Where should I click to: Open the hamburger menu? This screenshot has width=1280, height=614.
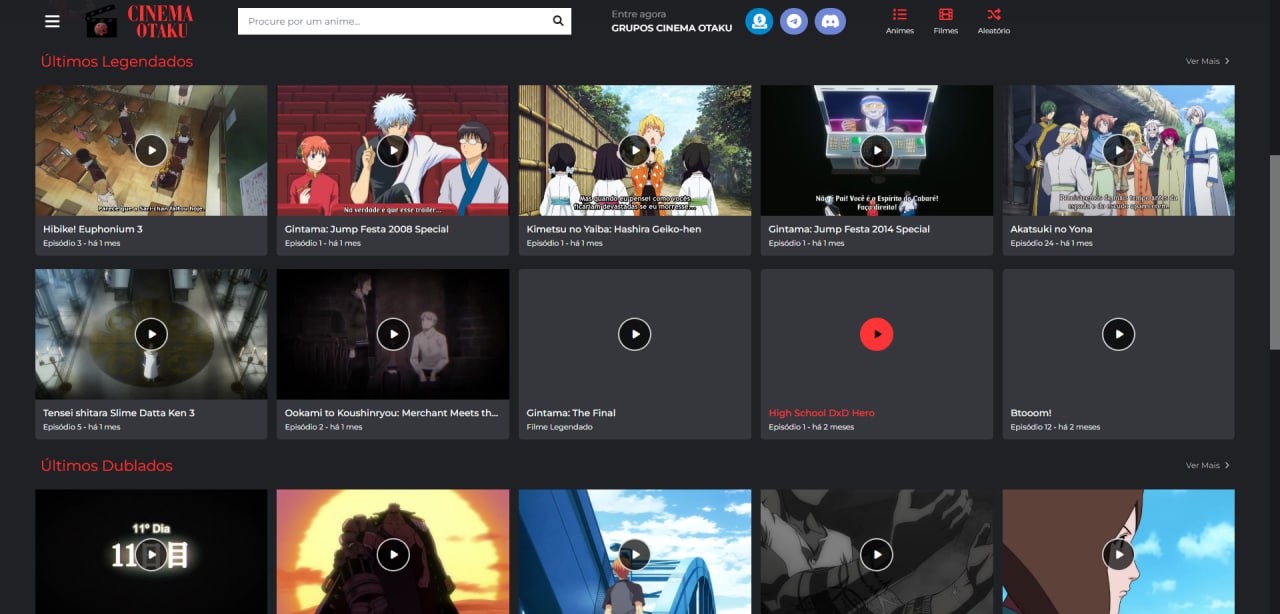[x=52, y=21]
